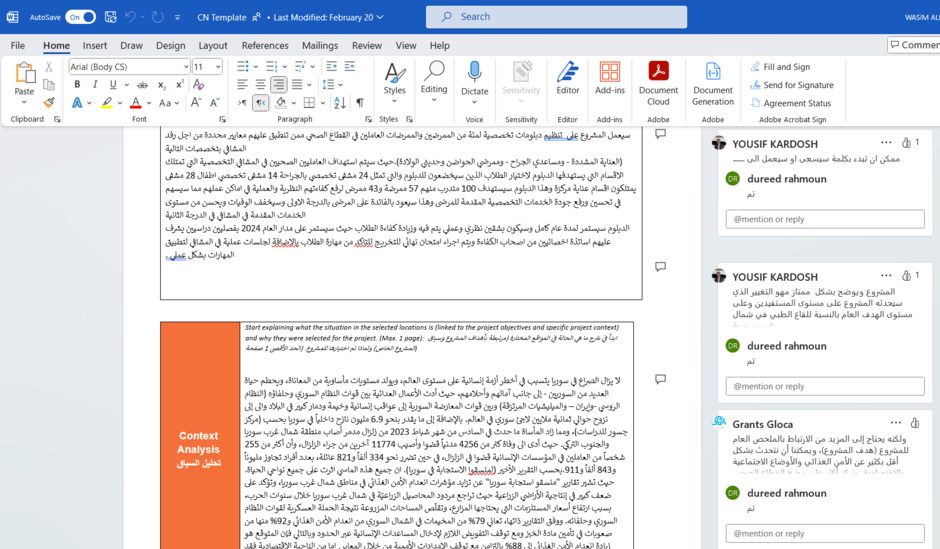Click Send for Signature
Screen dimensions: 940x549
791,85
